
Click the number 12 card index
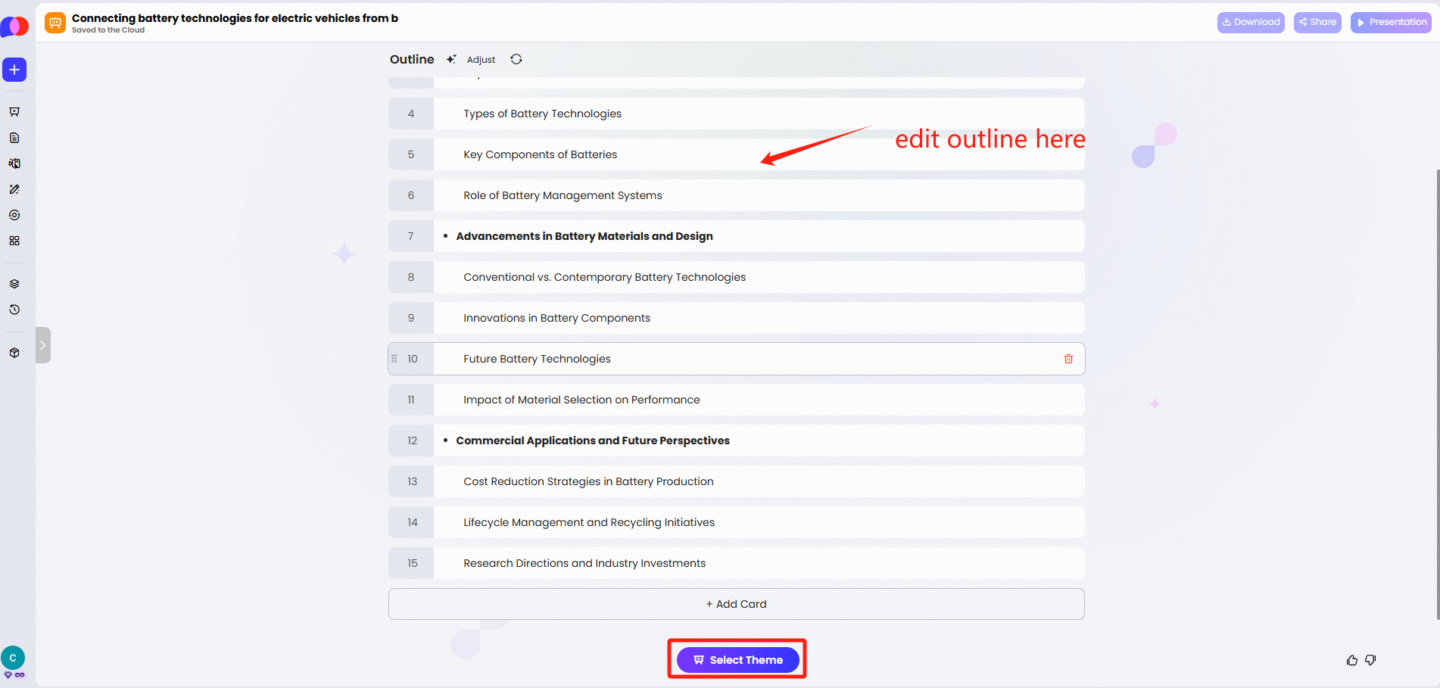(411, 441)
